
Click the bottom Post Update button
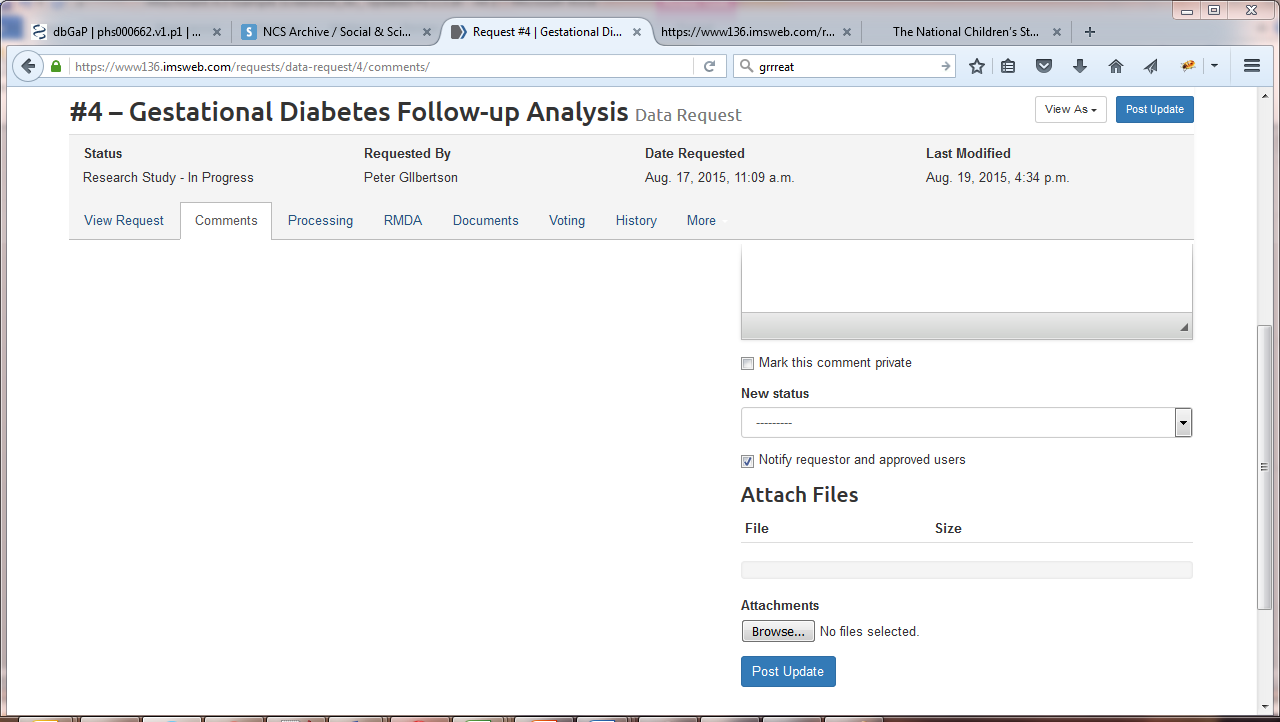788,672
